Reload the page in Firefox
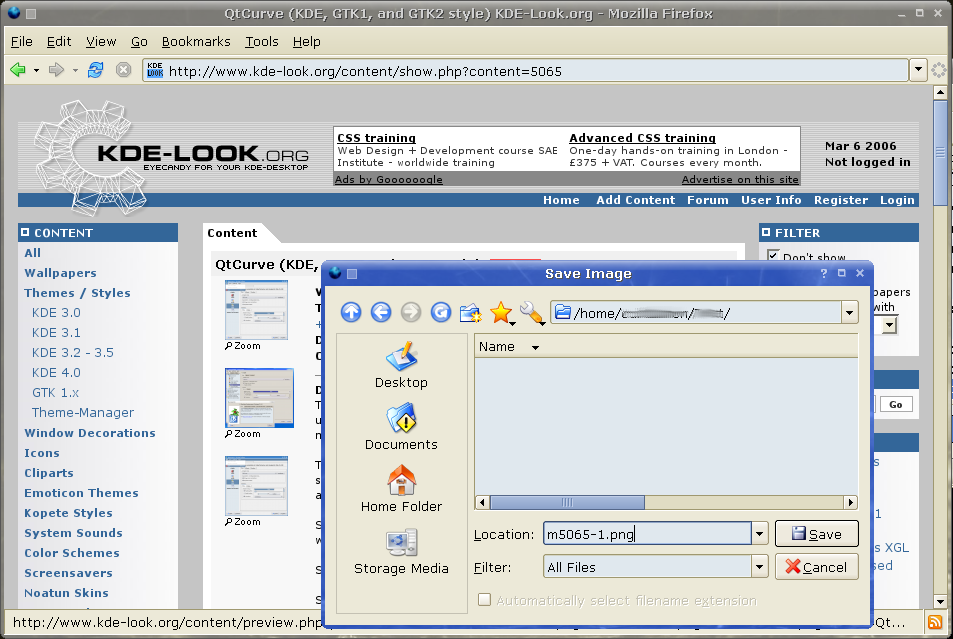 coord(95,70)
